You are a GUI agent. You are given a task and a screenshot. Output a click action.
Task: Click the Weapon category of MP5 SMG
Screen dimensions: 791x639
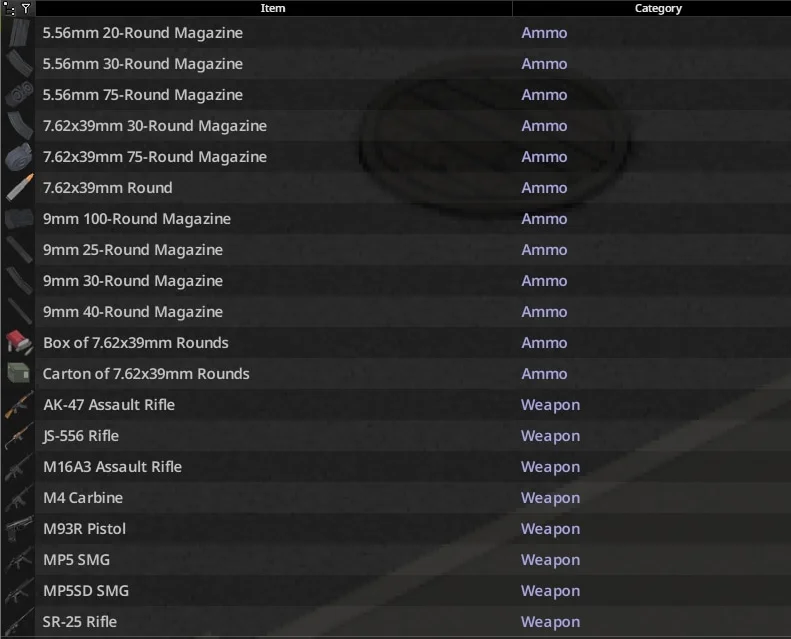coord(550,560)
